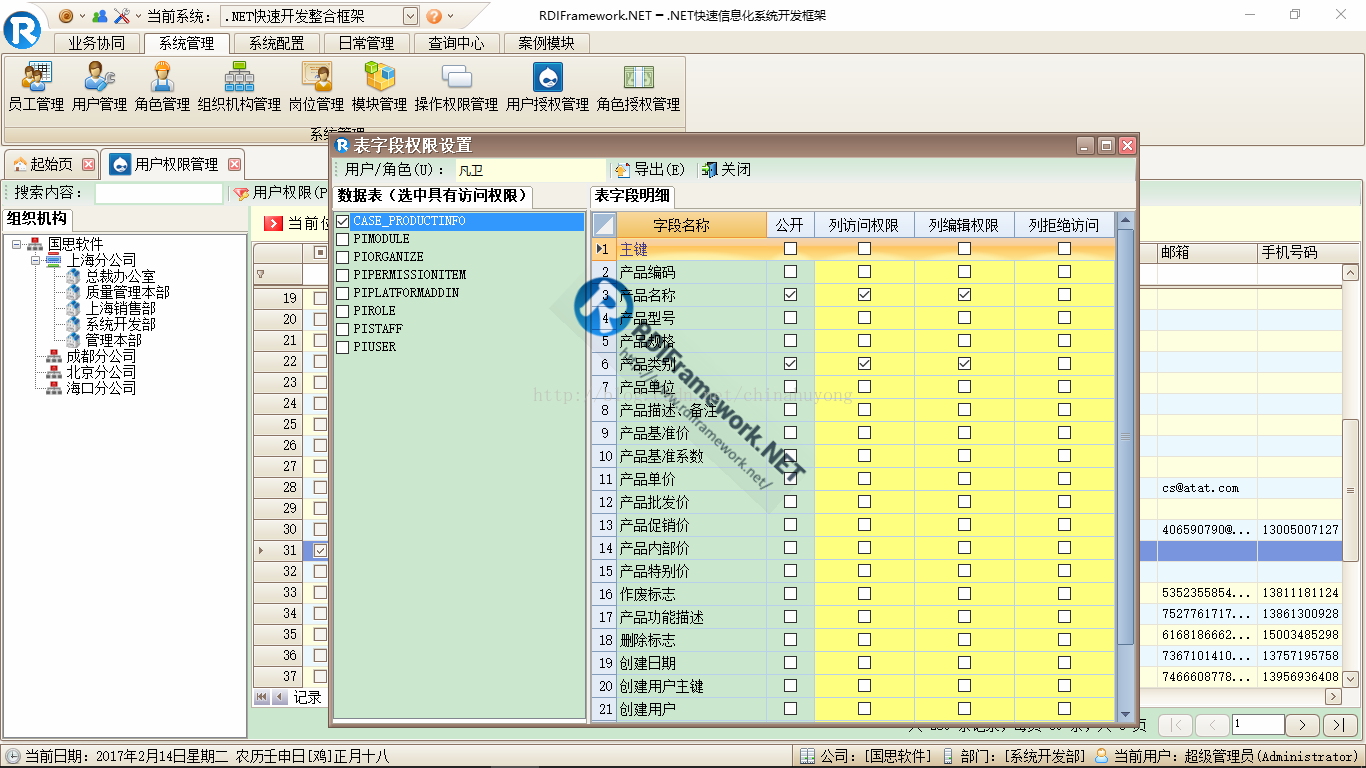1366x768 pixels.
Task: Click select-all corner of field grid
Action: 604,225
